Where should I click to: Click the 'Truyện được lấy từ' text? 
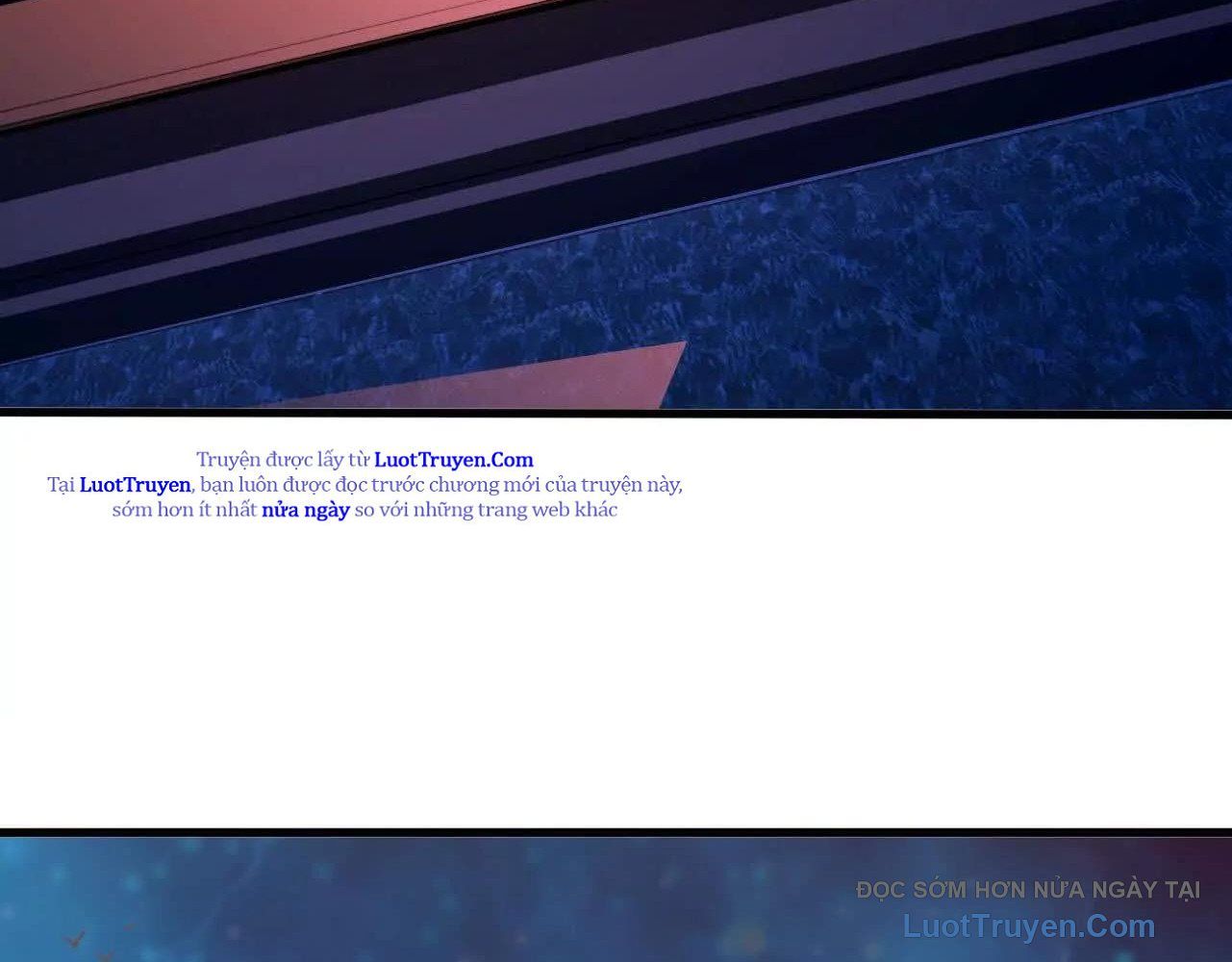click(283, 460)
